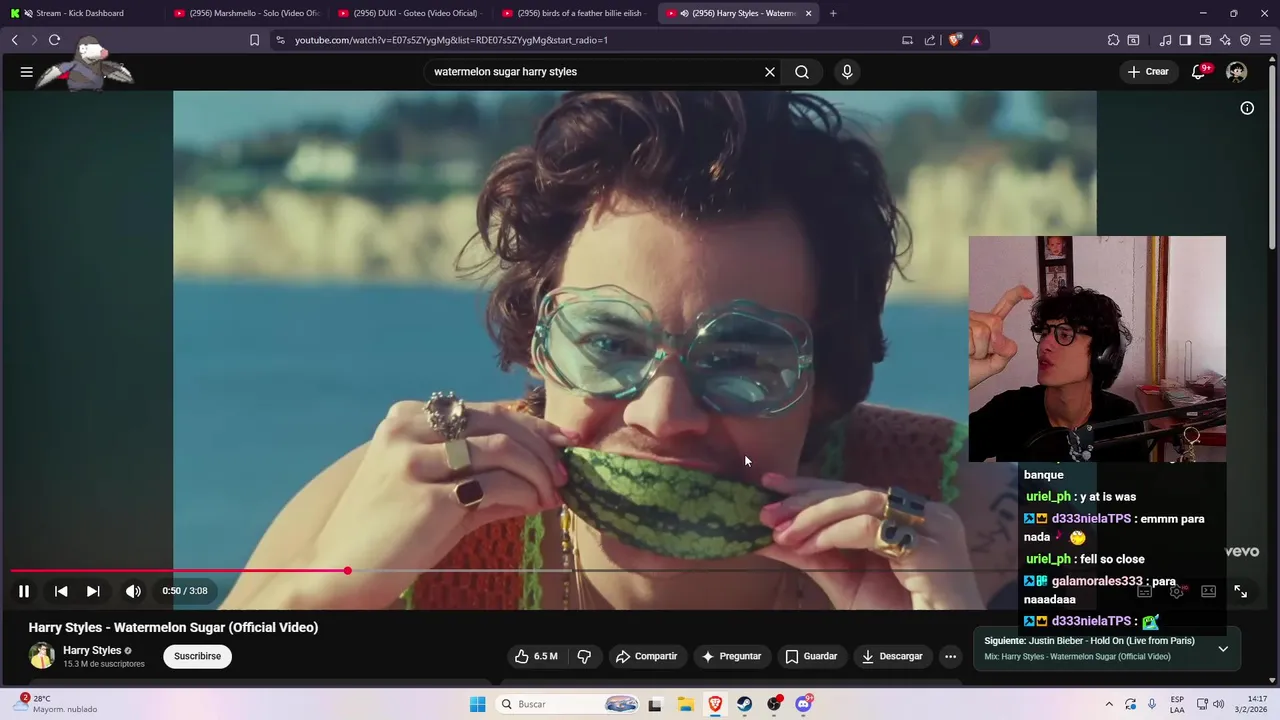Show video info card icon

(x=1247, y=108)
